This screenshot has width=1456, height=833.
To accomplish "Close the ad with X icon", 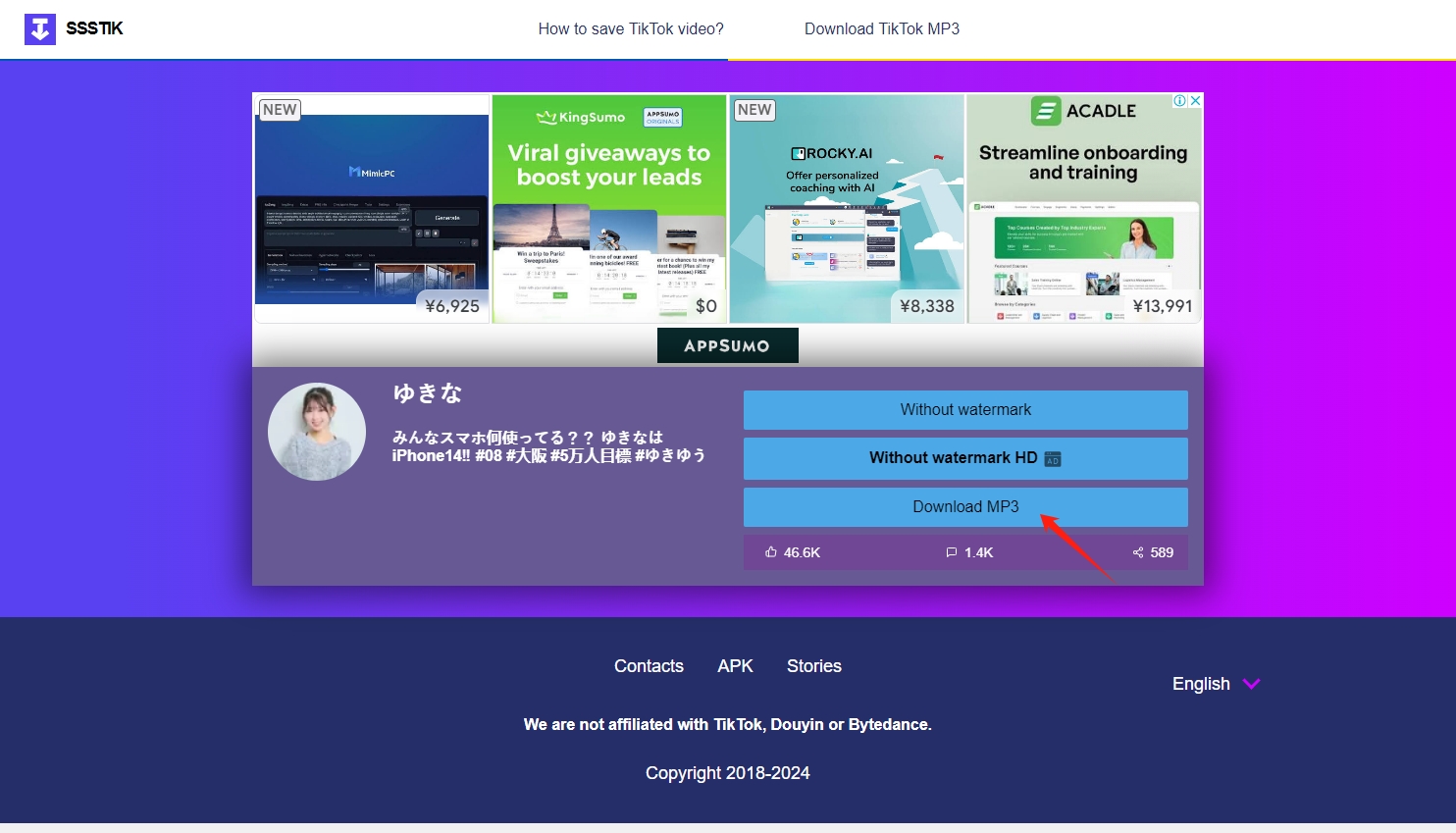I will 1195,101.
